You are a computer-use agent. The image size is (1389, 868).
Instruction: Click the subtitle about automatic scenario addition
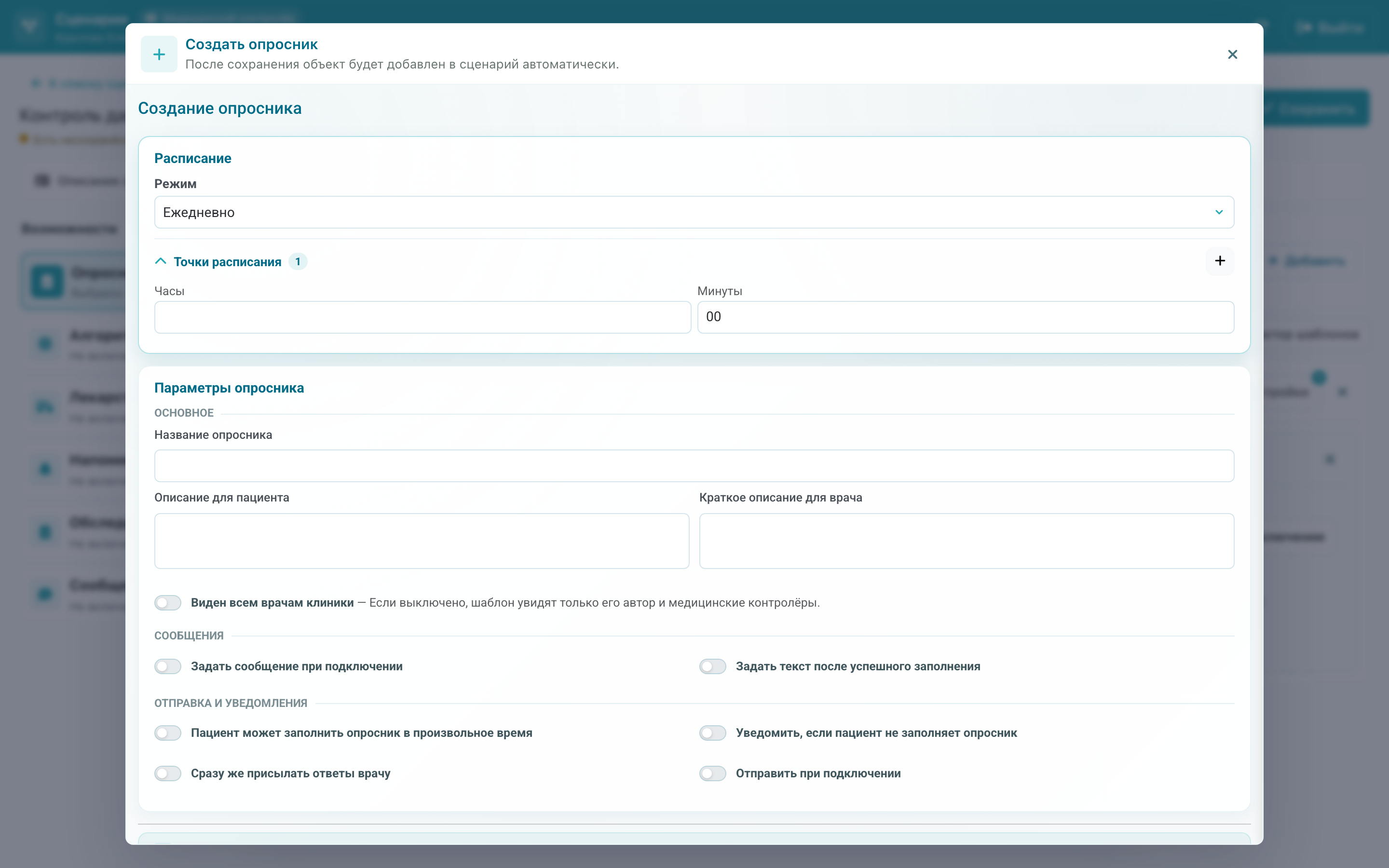point(402,64)
